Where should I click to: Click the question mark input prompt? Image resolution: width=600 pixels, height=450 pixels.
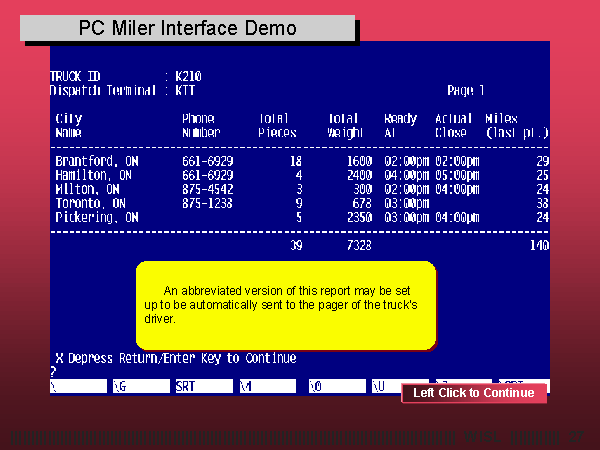[53, 371]
